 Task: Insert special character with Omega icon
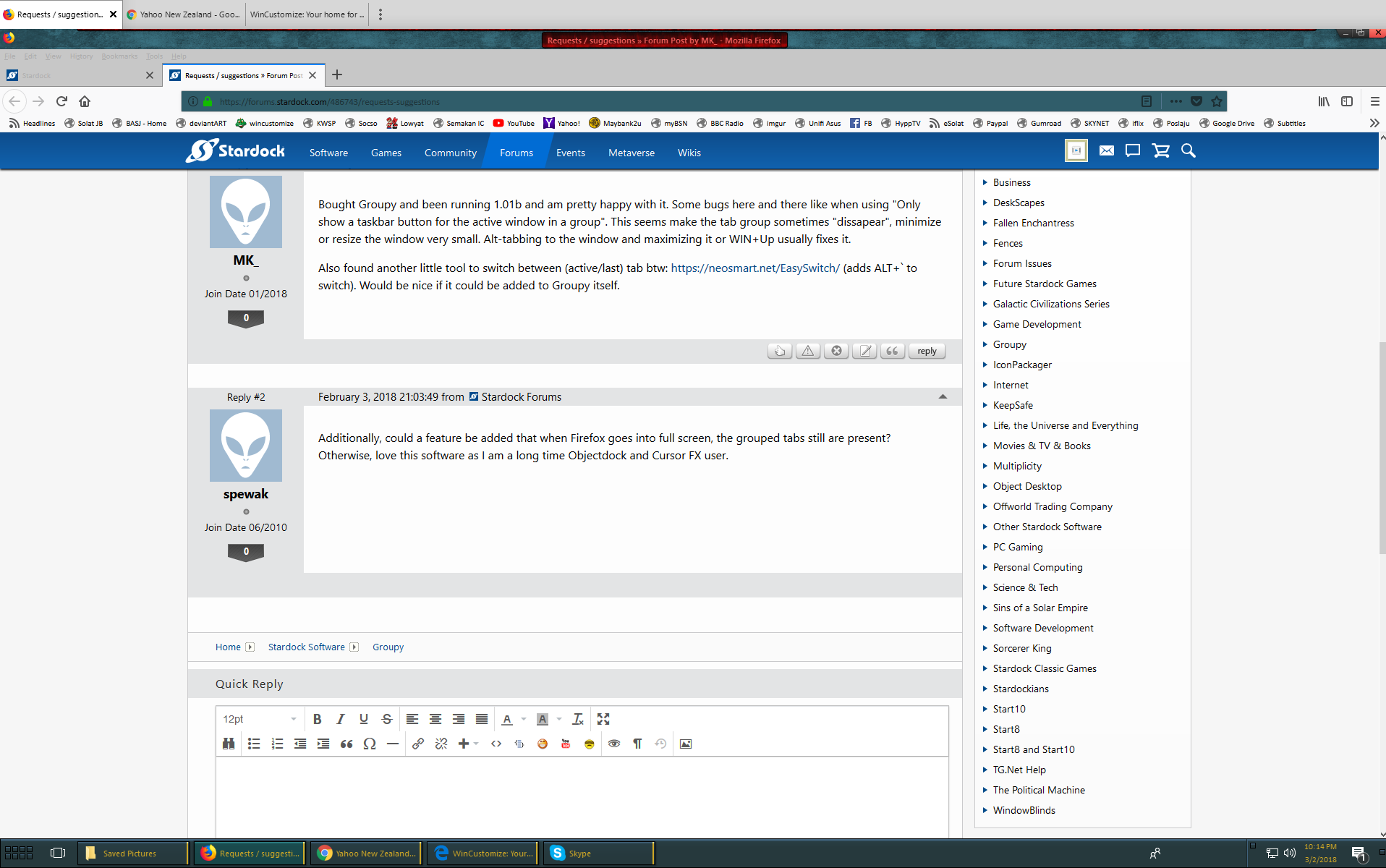[x=370, y=744]
